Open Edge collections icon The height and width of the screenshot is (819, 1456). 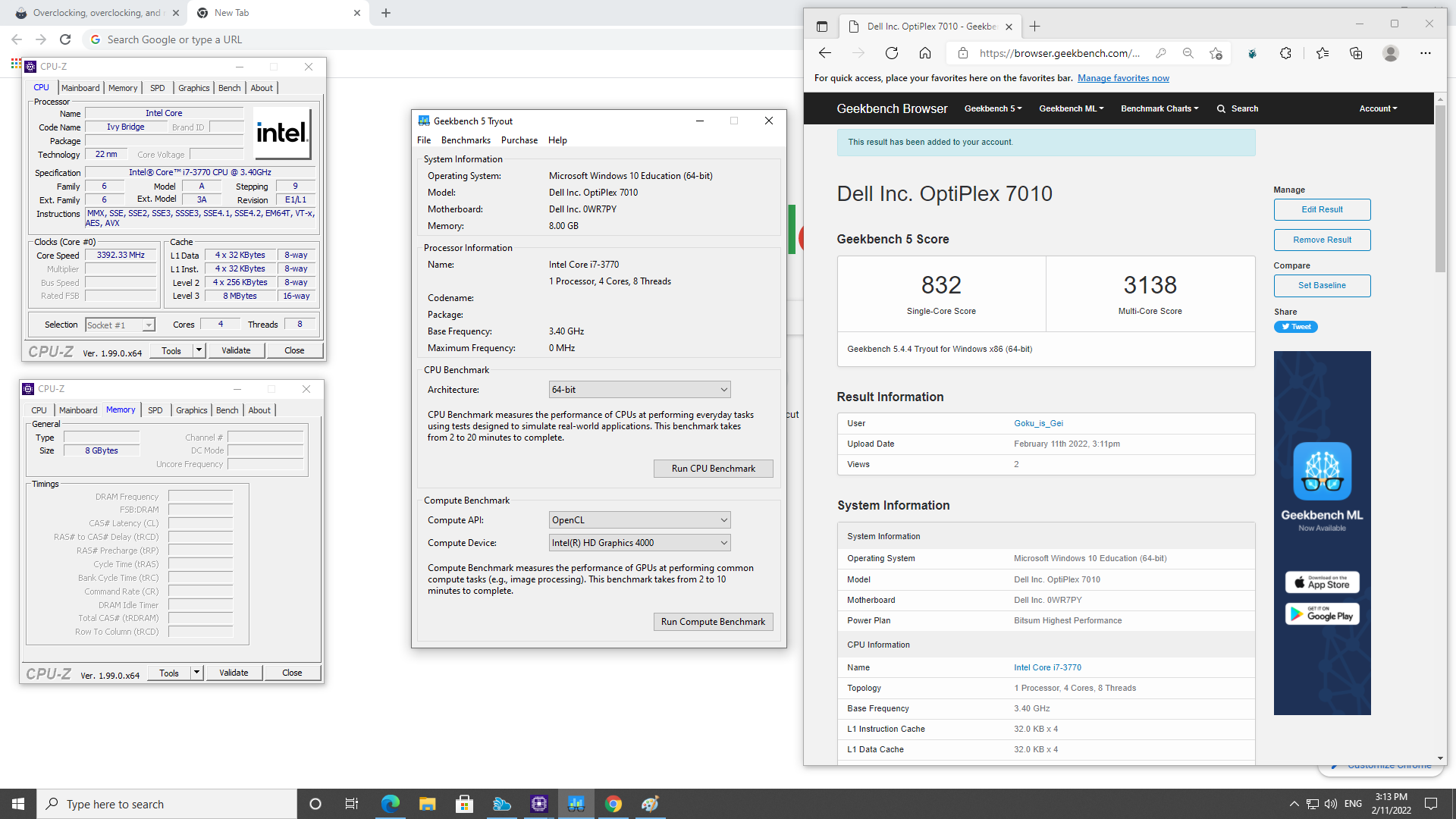1356,53
